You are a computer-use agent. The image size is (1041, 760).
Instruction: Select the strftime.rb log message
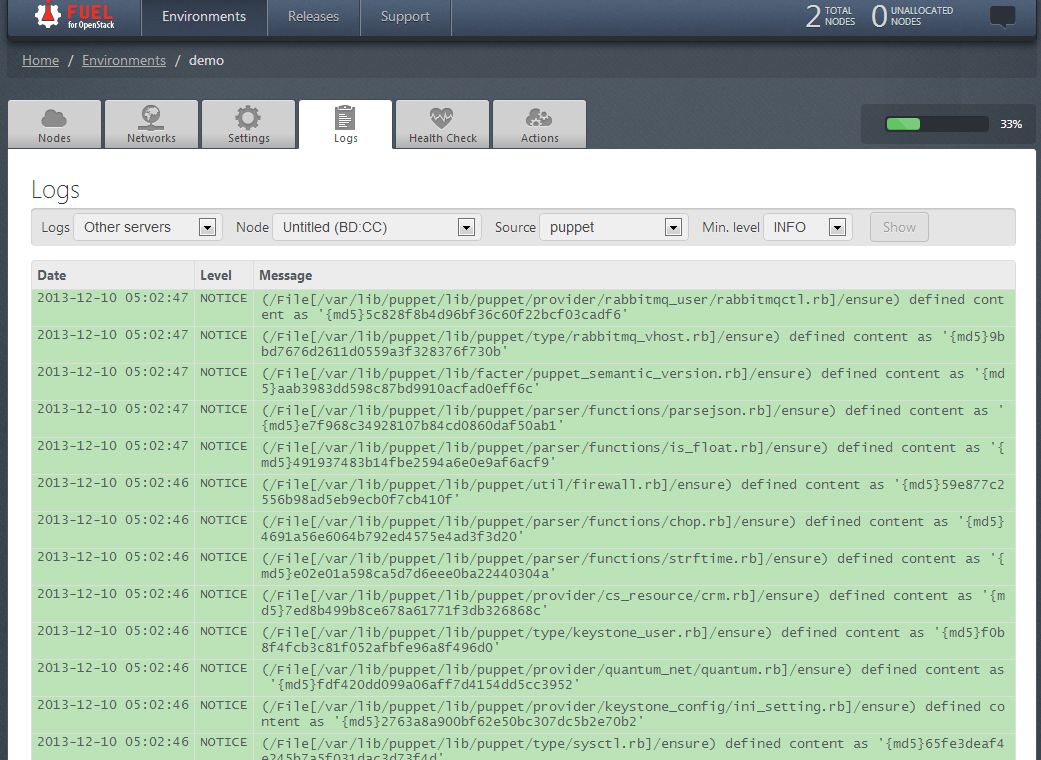633,566
